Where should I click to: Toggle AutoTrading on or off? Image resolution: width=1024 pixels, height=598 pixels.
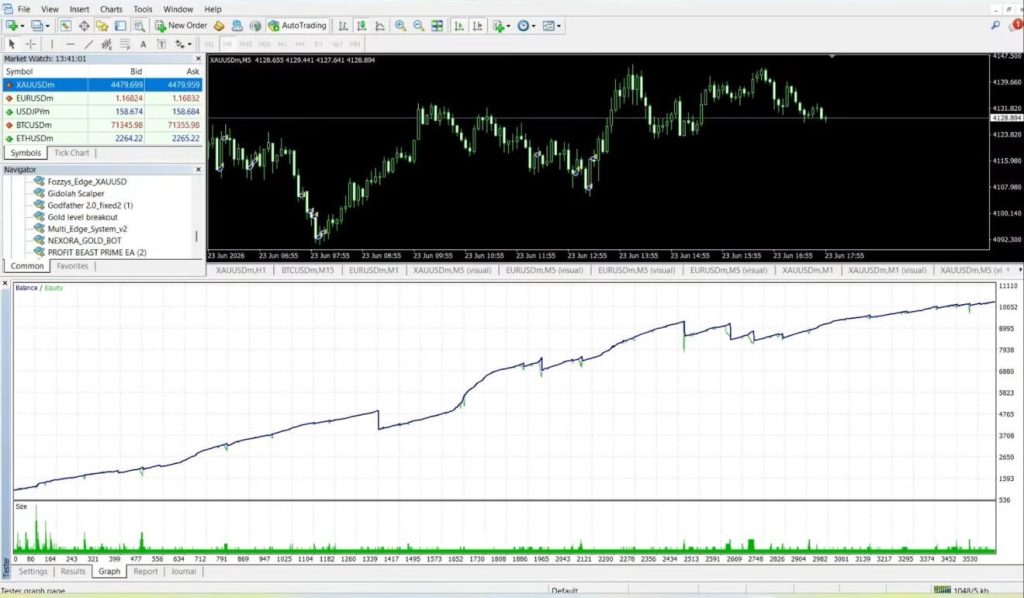pos(297,25)
